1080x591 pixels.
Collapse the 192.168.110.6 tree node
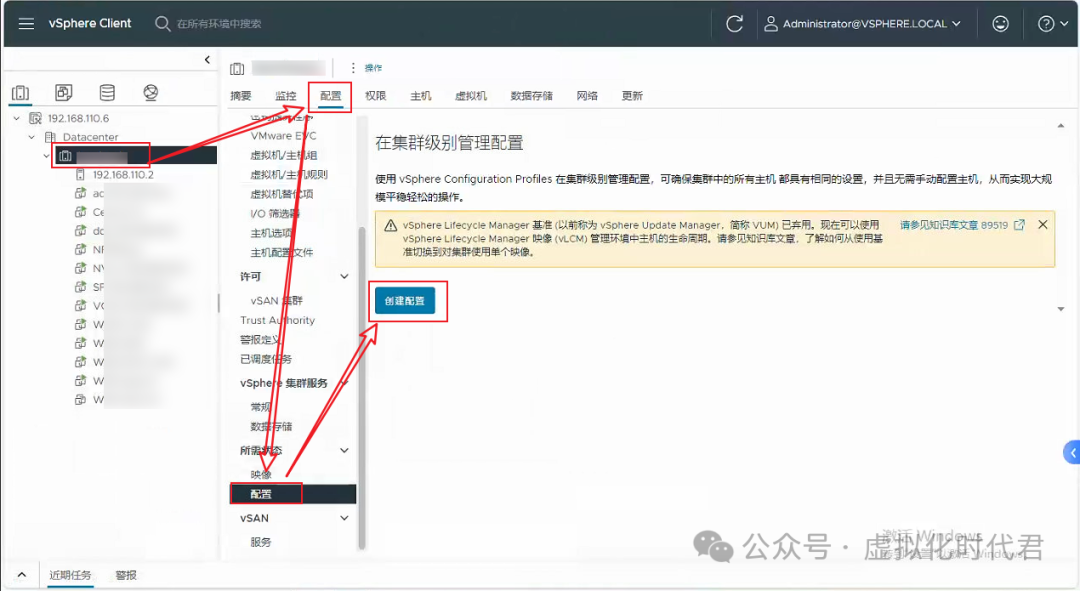tap(16, 117)
